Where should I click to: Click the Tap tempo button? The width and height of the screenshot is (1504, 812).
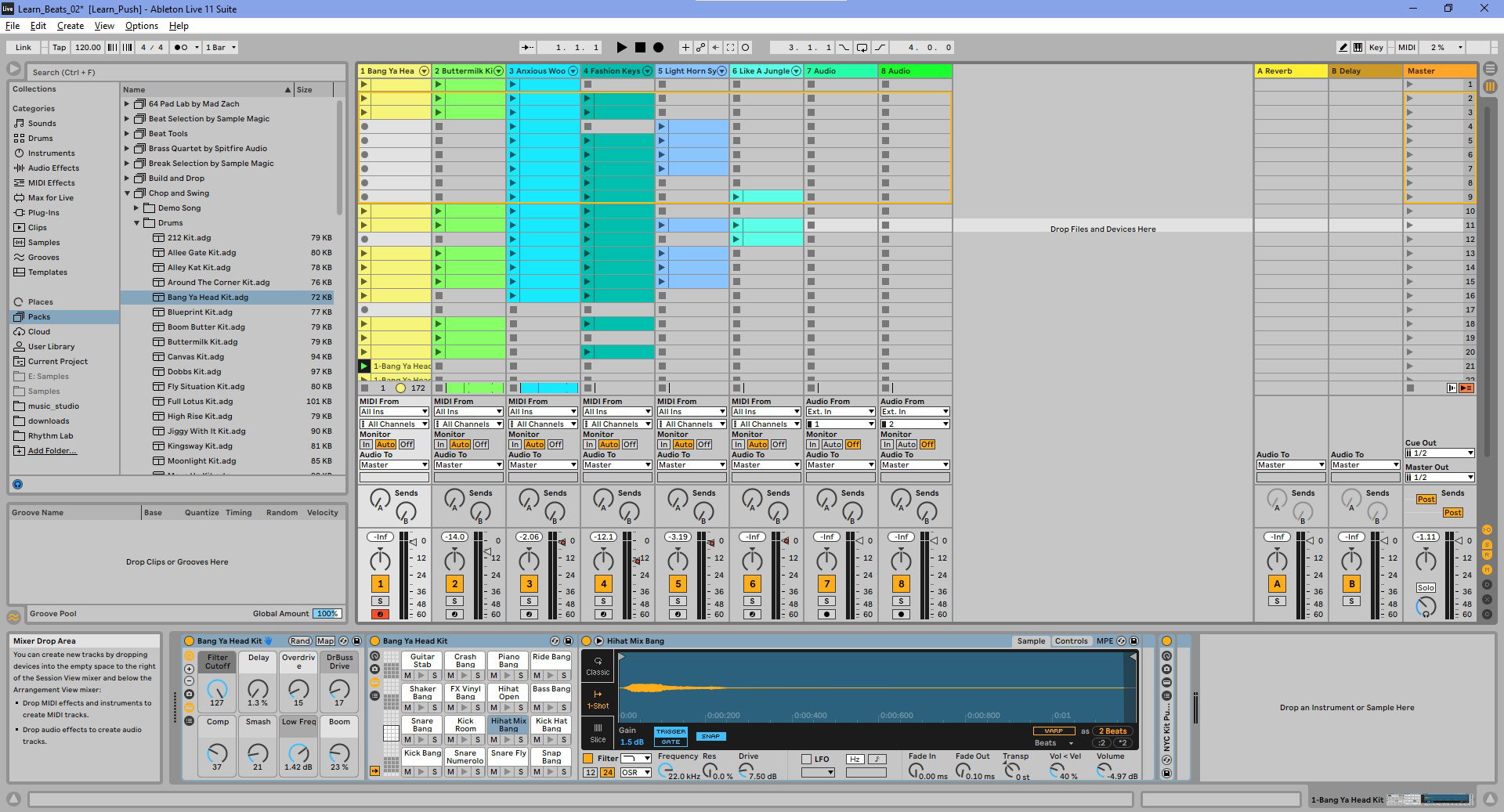[60, 47]
